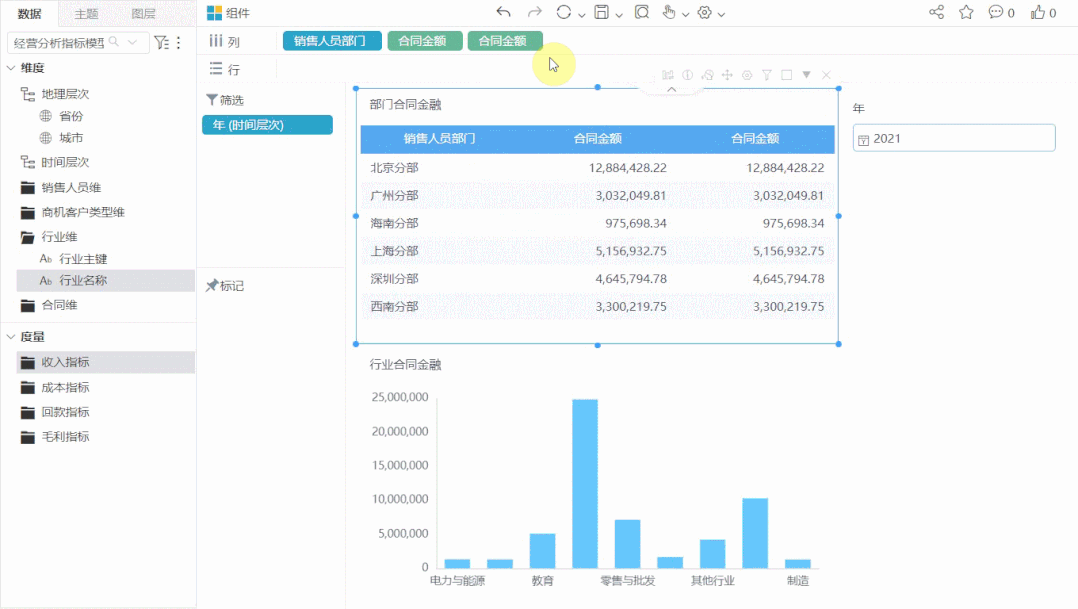Switch to the 图层 tab
Viewport: 1078px width, 609px height.
tap(143, 13)
